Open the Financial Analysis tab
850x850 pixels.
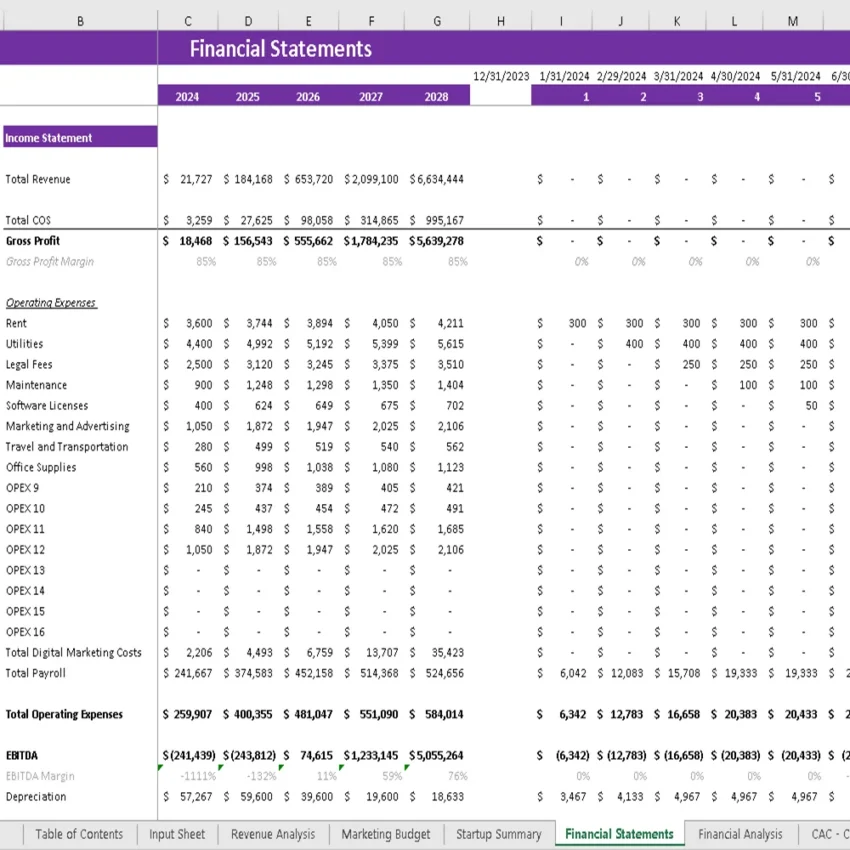pyautogui.click(x=741, y=834)
